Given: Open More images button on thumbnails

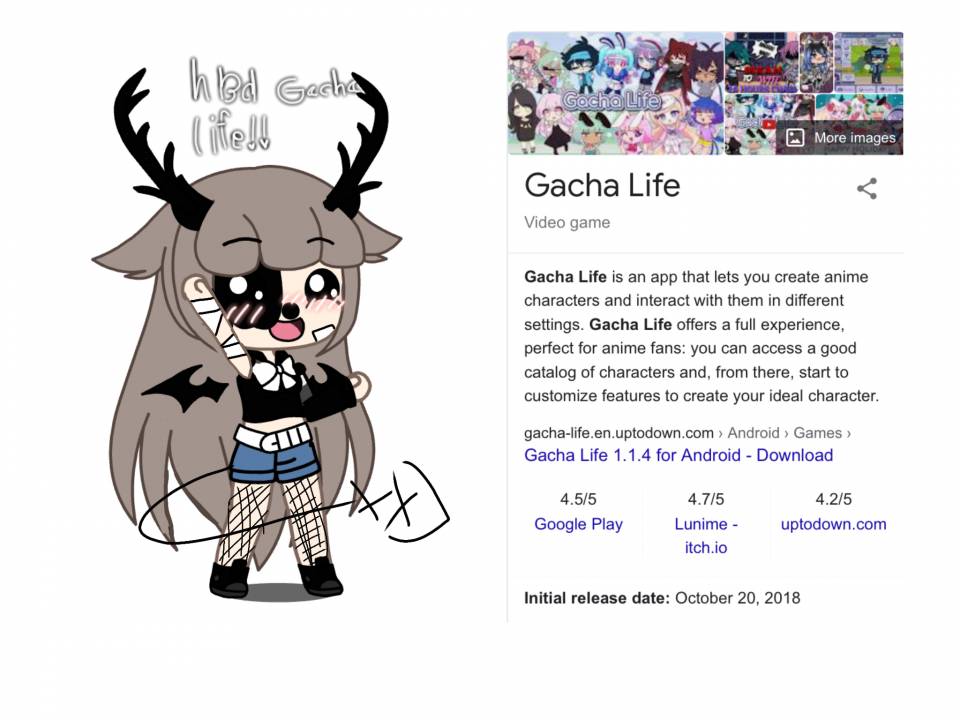Looking at the screenshot, I should pyautogui.click(x=839, y=138).
